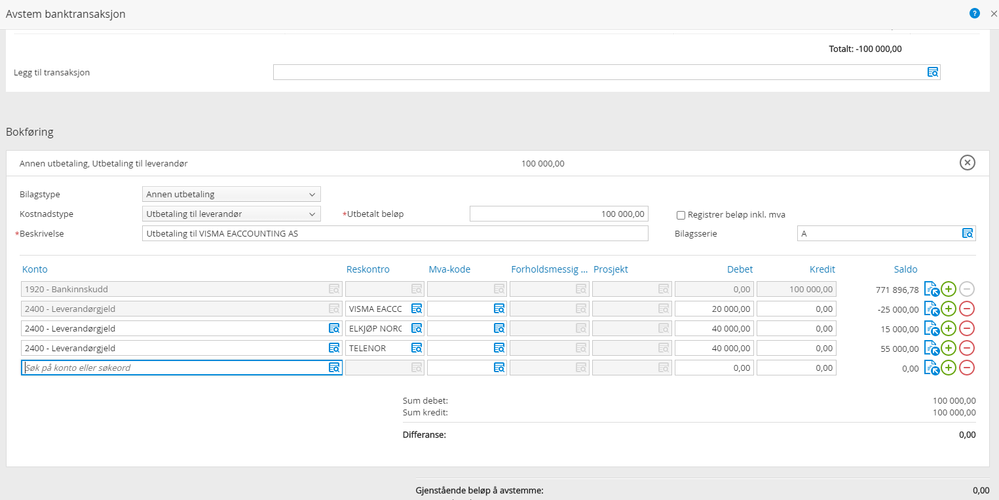The image size is (999, 500).
Task: Click the account search field in last row
Action: point(182,368)
